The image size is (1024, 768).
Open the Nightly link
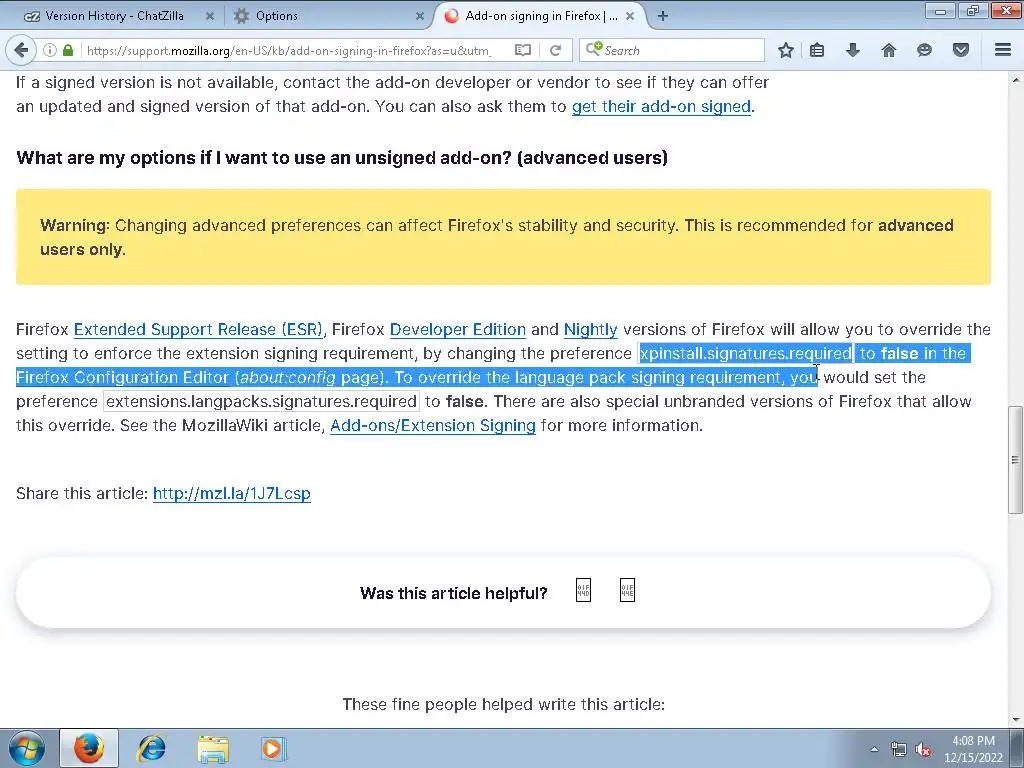(x=590, y=329)
